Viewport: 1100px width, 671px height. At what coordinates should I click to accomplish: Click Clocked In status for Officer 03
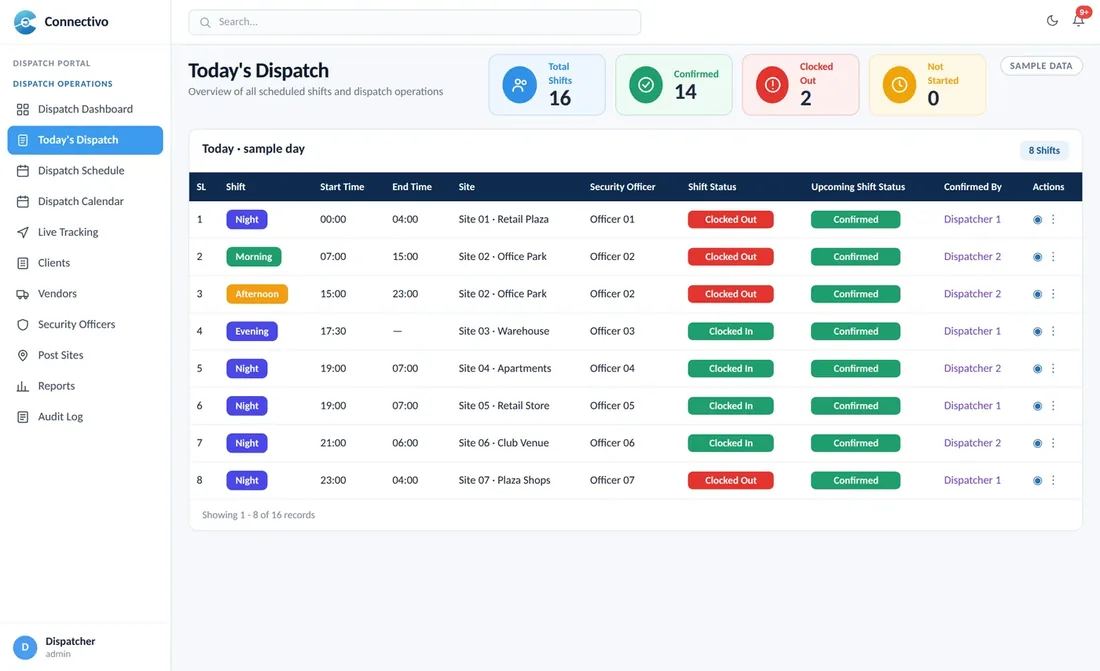point(730,331)
